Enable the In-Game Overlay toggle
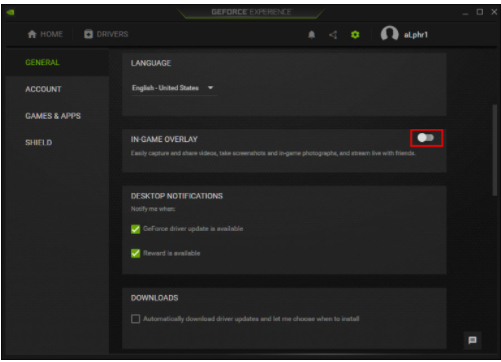This screenshot has height=362, width=501. [x=426, y=138]
